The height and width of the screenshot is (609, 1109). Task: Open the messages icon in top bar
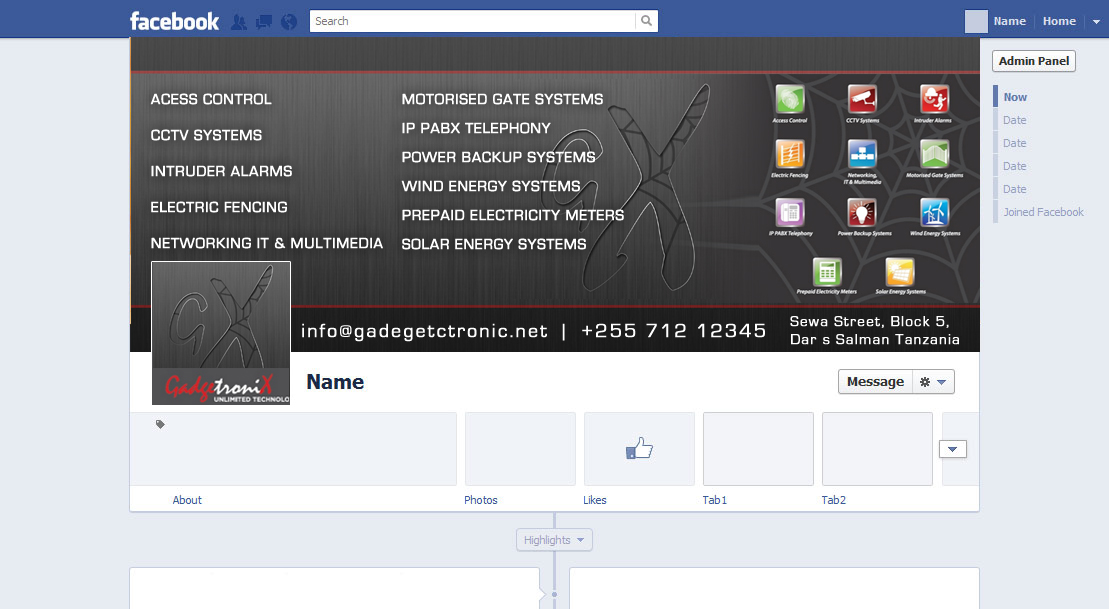tap(264, 22)
